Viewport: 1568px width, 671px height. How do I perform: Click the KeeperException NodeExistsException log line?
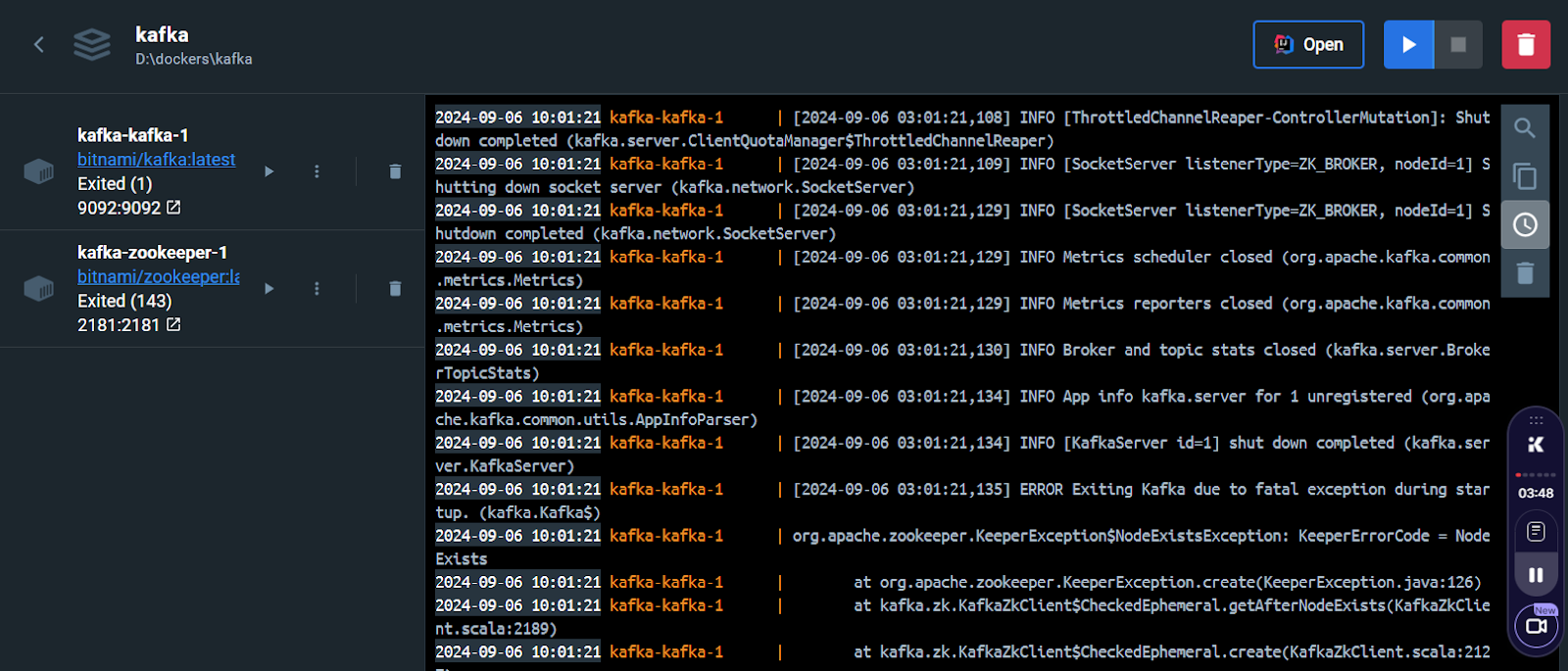pyautogui.click(x=962, y=548)
